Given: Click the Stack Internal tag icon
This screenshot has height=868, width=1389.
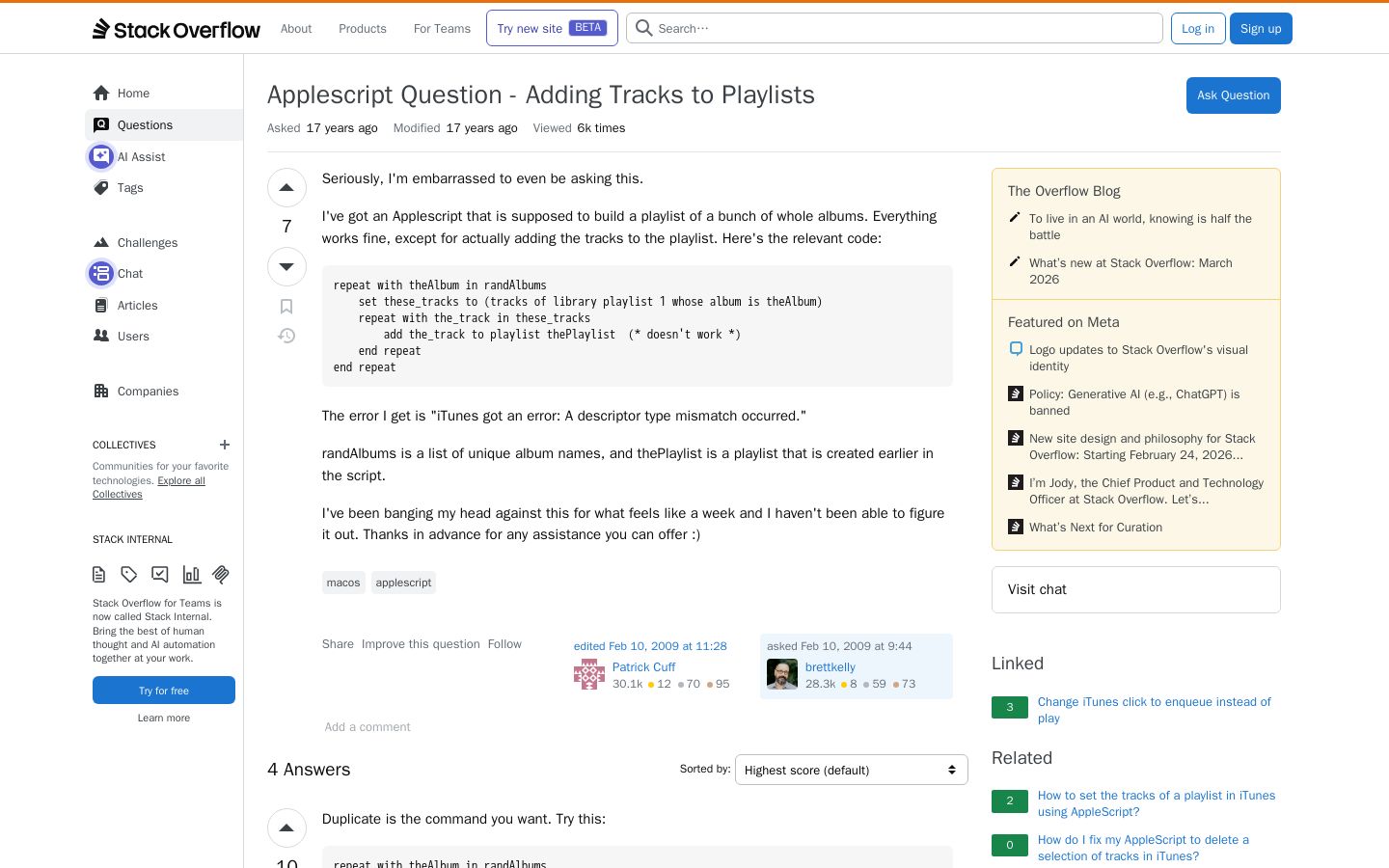Looking at the screenshot, I should click(x=129, y=575).
